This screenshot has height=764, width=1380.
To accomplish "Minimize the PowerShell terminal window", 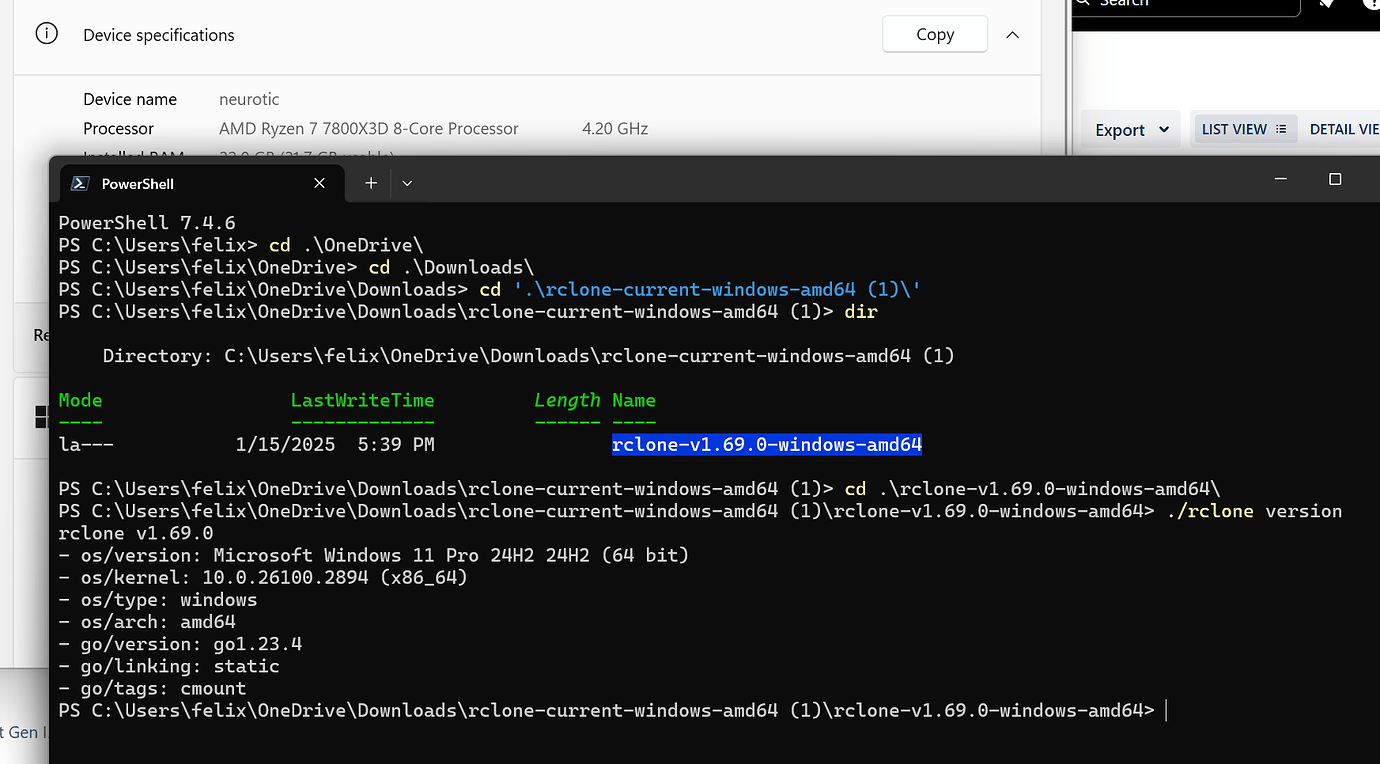I will pyautogui.click(x=1281, y=179).
